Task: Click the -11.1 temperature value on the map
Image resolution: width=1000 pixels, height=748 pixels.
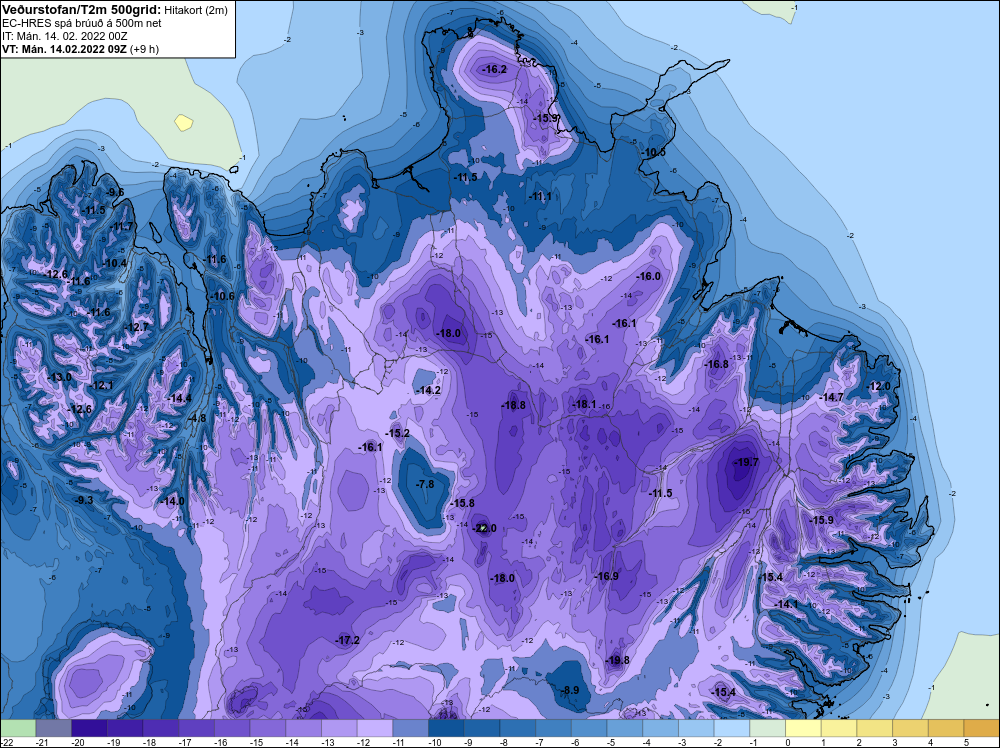Action: (540, 196)
